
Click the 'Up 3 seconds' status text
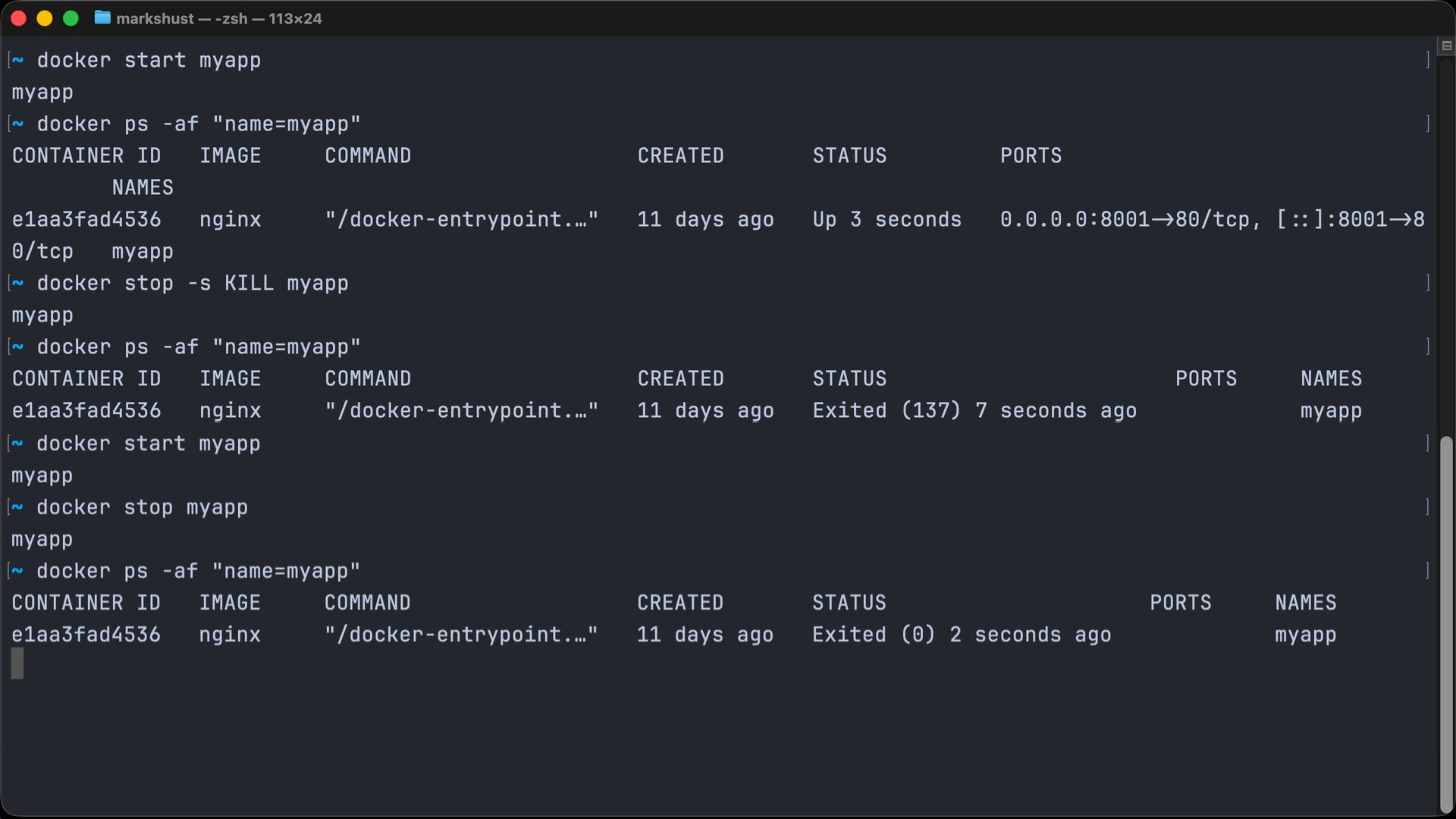886,220
